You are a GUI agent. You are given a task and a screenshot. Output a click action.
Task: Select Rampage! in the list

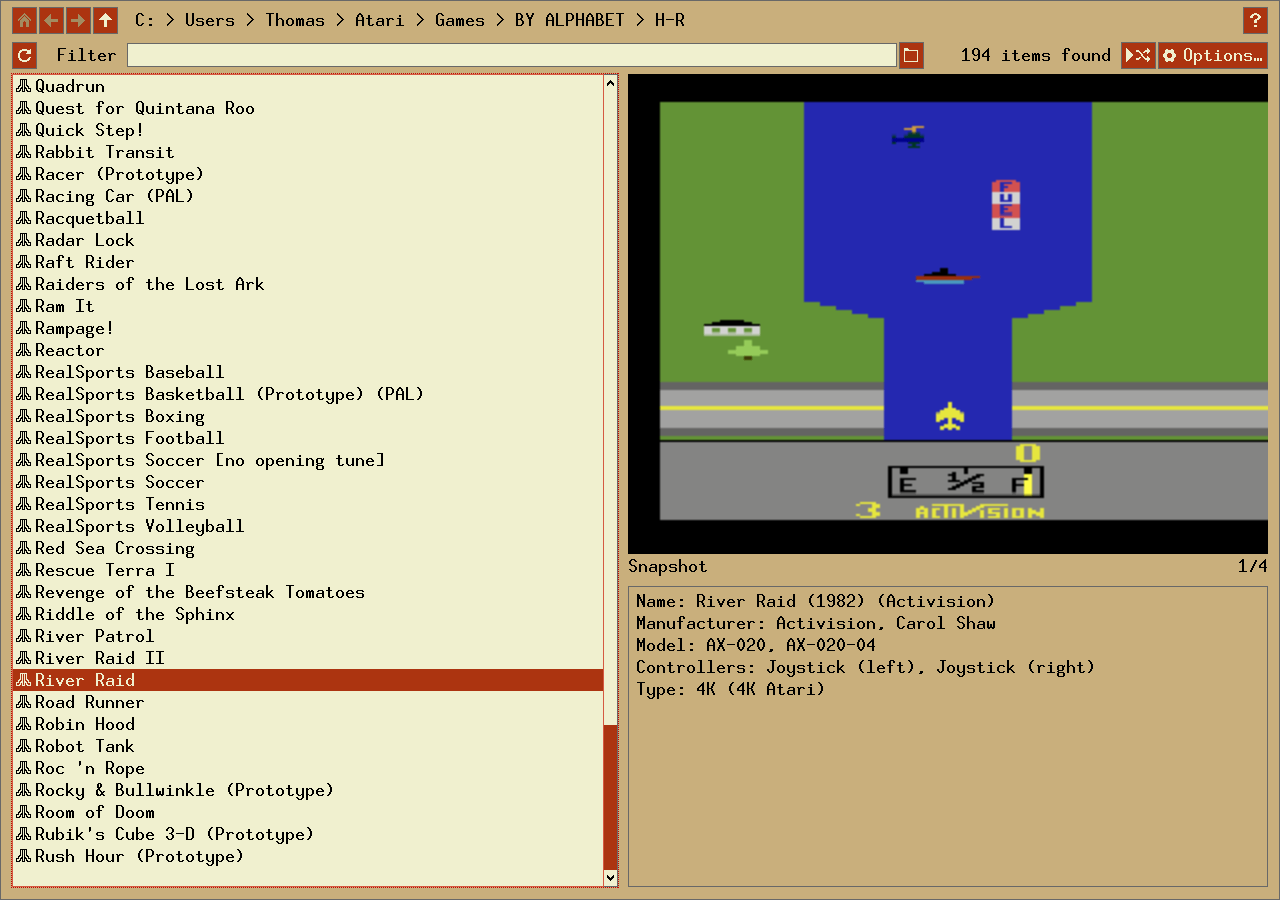click(308, 328)
